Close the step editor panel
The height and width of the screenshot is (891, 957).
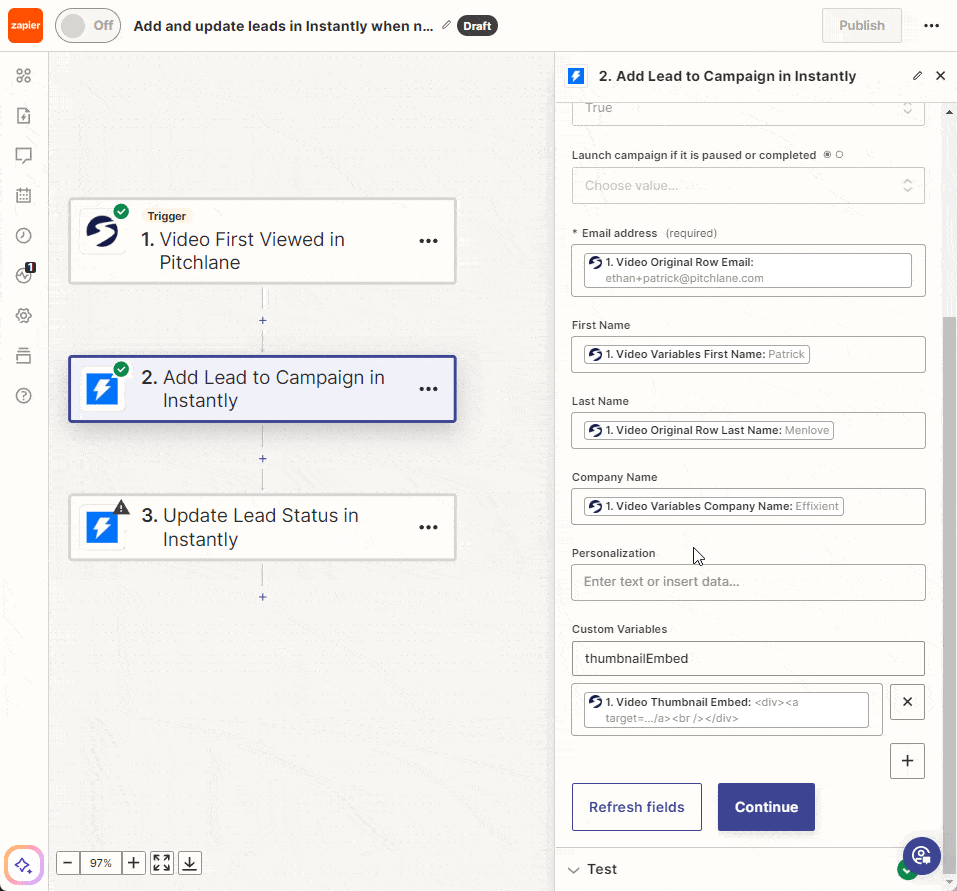[x=941, y=76]
